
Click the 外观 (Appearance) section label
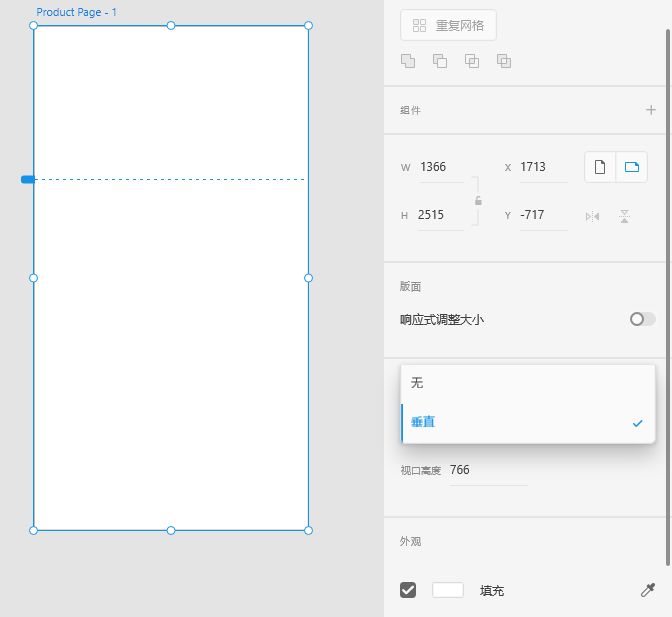pyautogui.click(x=410, y=542)
